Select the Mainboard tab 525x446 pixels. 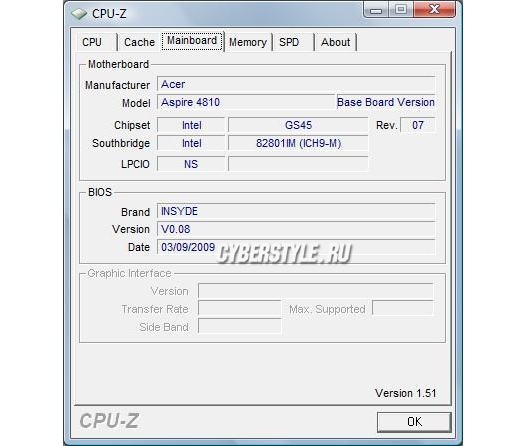(x=192, y=41)
